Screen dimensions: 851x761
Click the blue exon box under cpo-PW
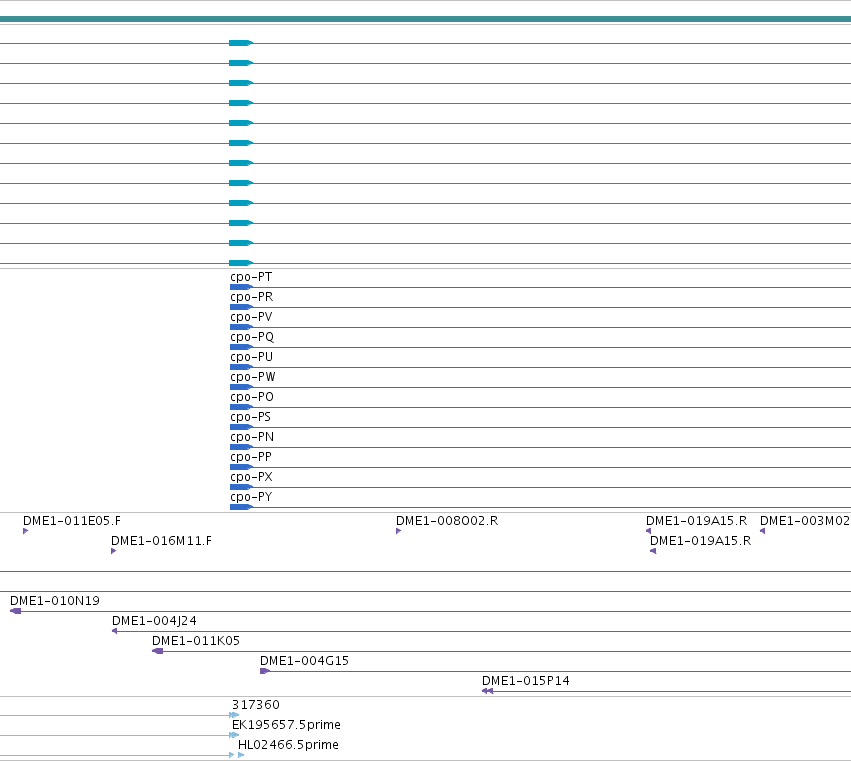[241, 387]
